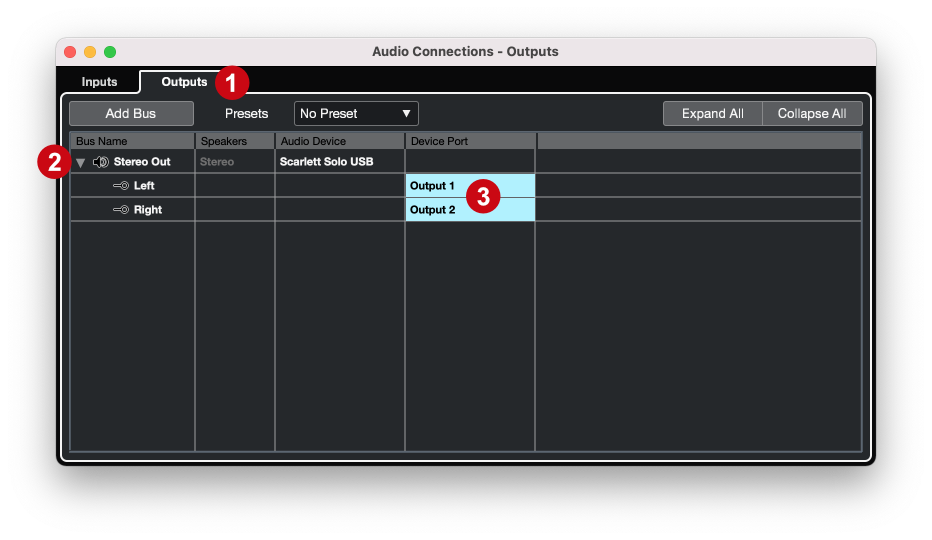This screenshot has height=540, width=932.
Task: Click the speaker icon beside Stereo Out
Action: [101, 162]
